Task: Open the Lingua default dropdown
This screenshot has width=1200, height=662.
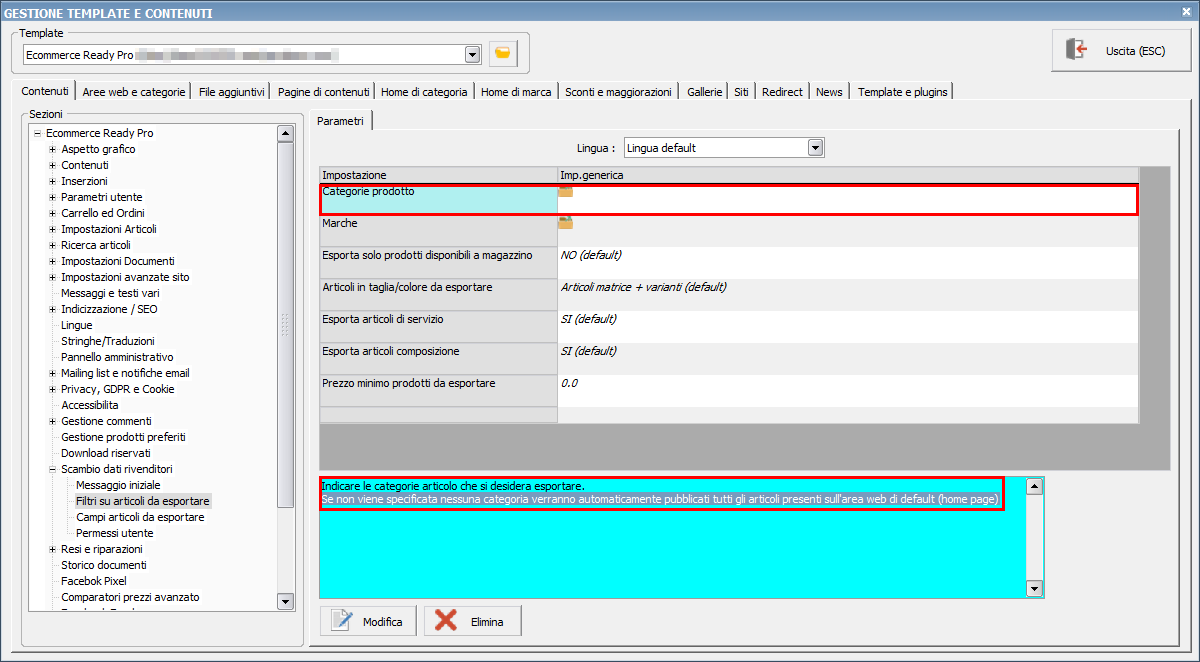Action: 815,148
